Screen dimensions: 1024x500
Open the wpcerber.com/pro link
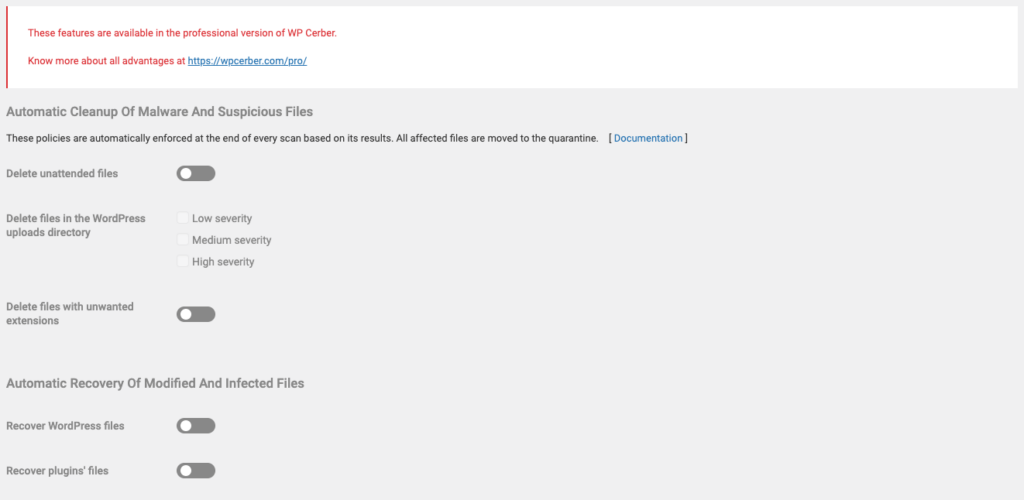click(x=247, y=61)
